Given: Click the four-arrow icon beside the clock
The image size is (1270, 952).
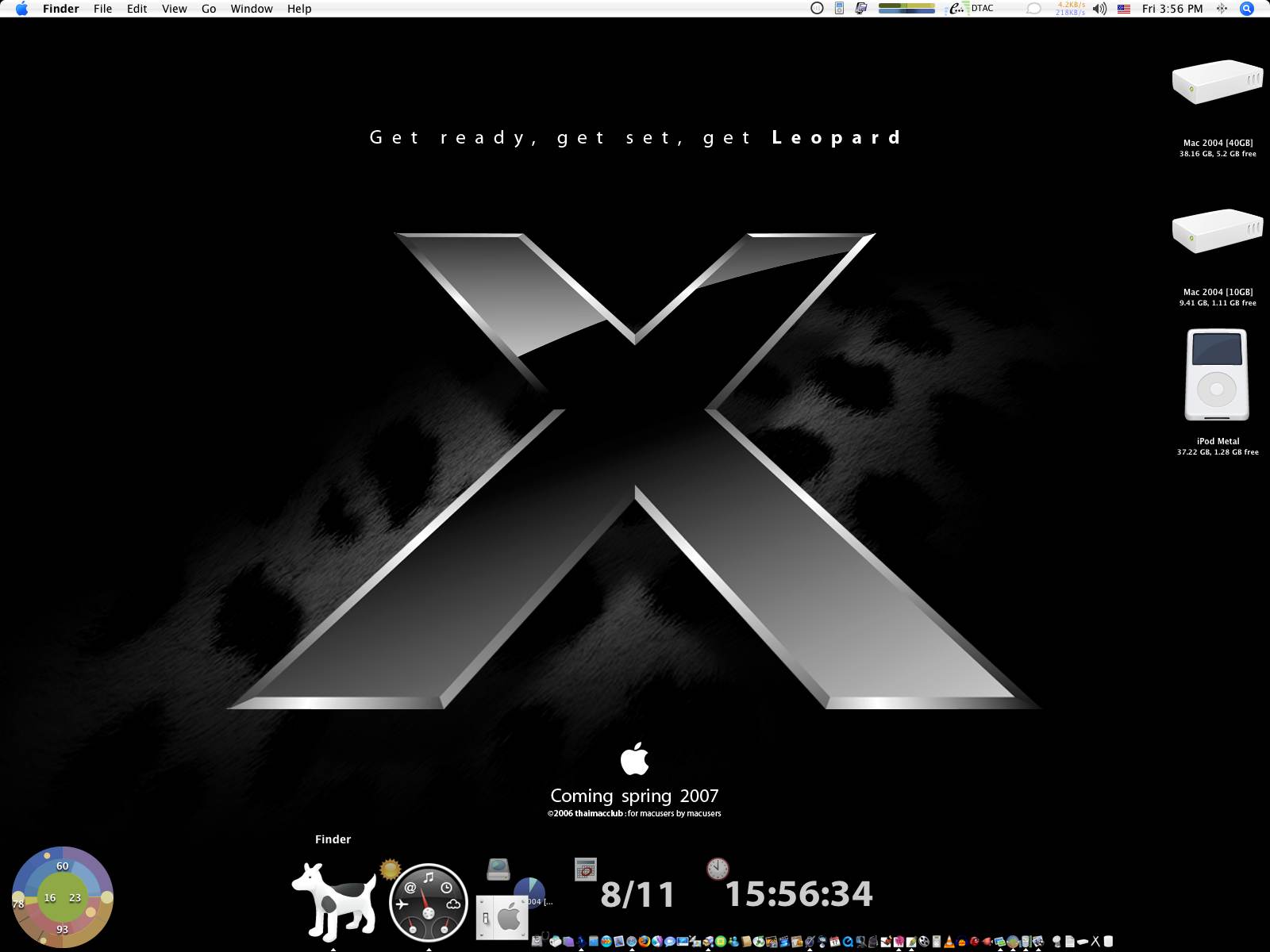Looking at the screenshot, I should (x=1222, y=9).
